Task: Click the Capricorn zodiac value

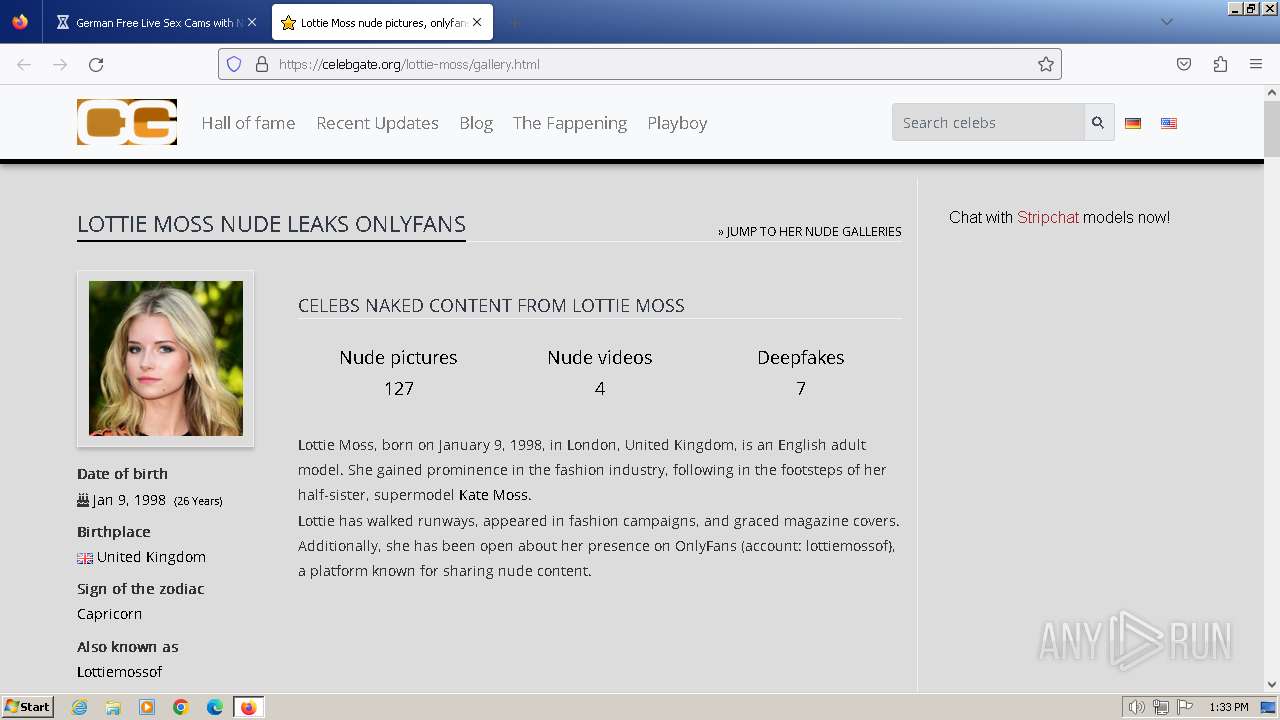Action: 109,614
